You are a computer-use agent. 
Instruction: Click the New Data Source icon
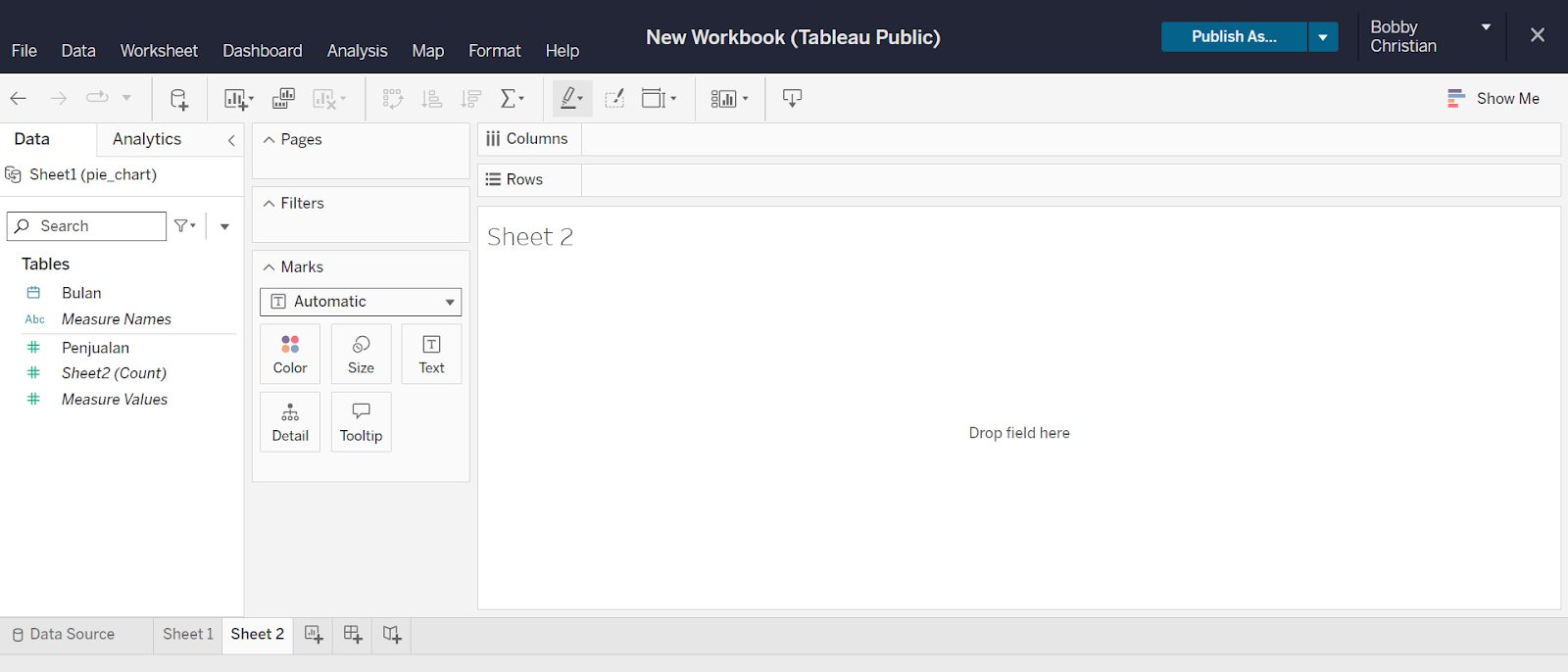click(178, 99)
